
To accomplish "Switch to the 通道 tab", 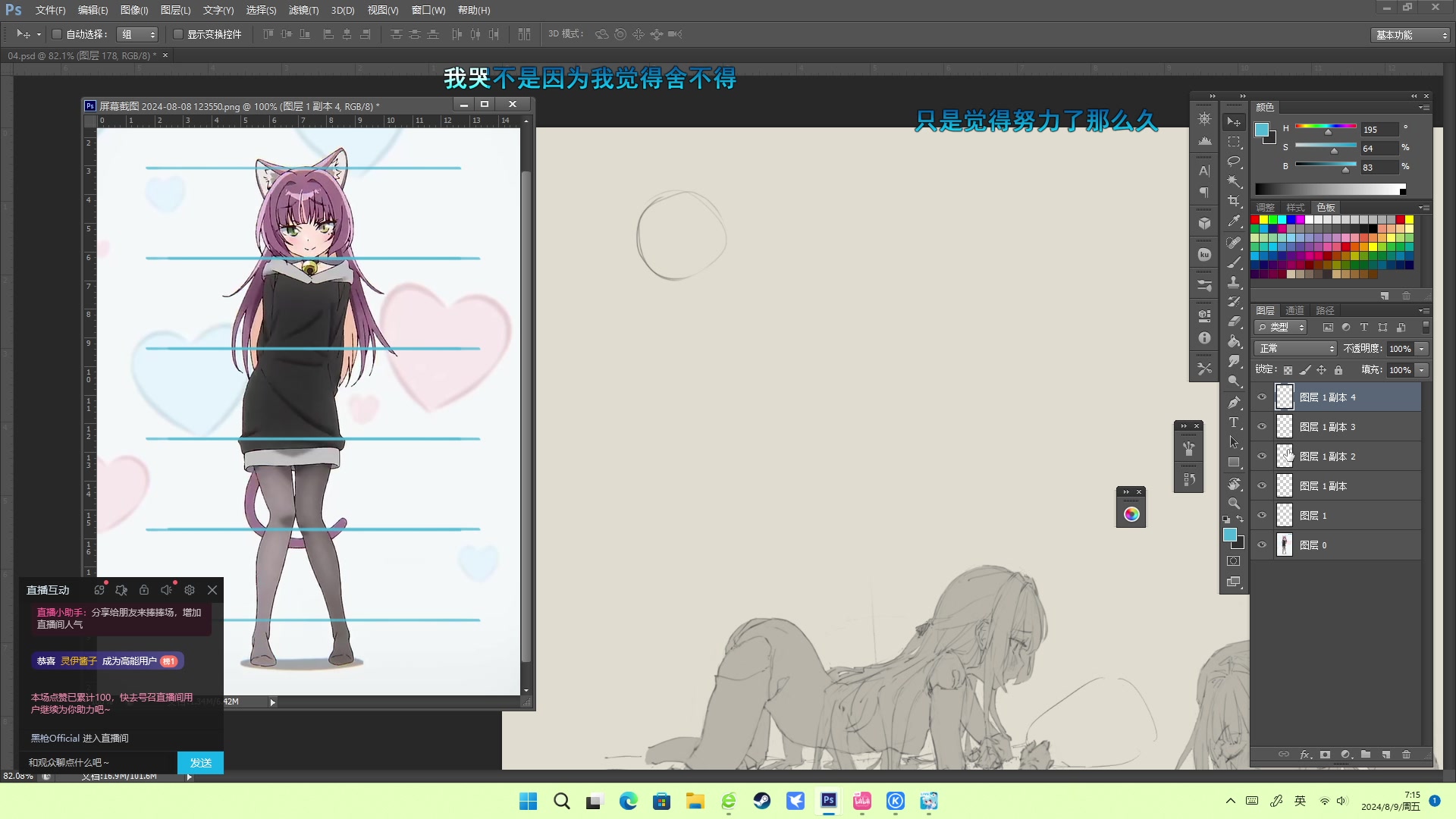I will pos(1294,310).
